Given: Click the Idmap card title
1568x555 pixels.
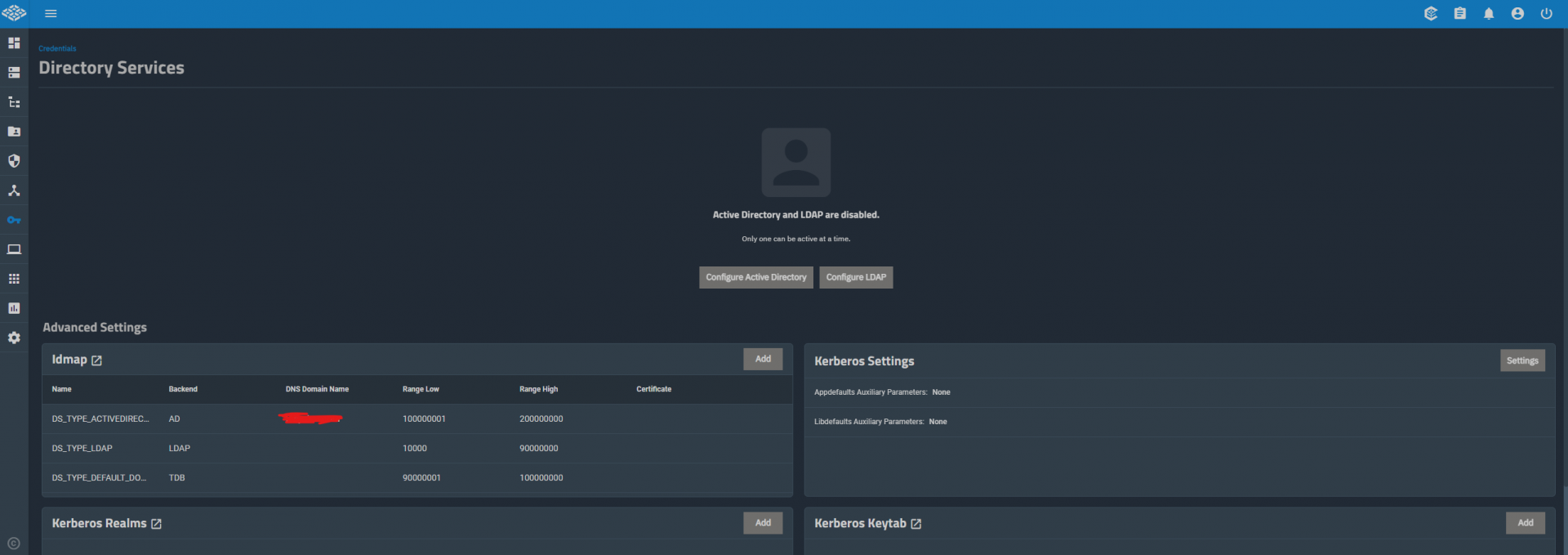Looking at the screenshot, I should click(69, 360).
